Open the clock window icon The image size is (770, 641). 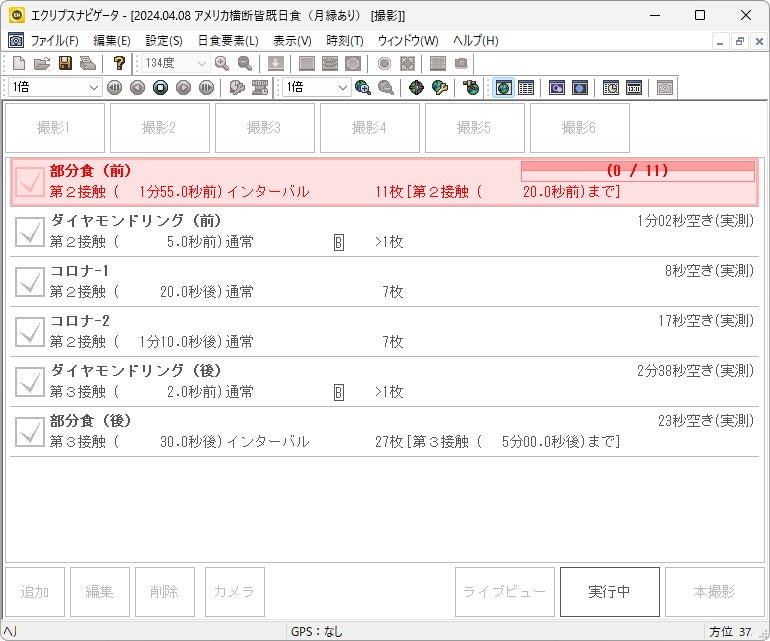(611, 88)
